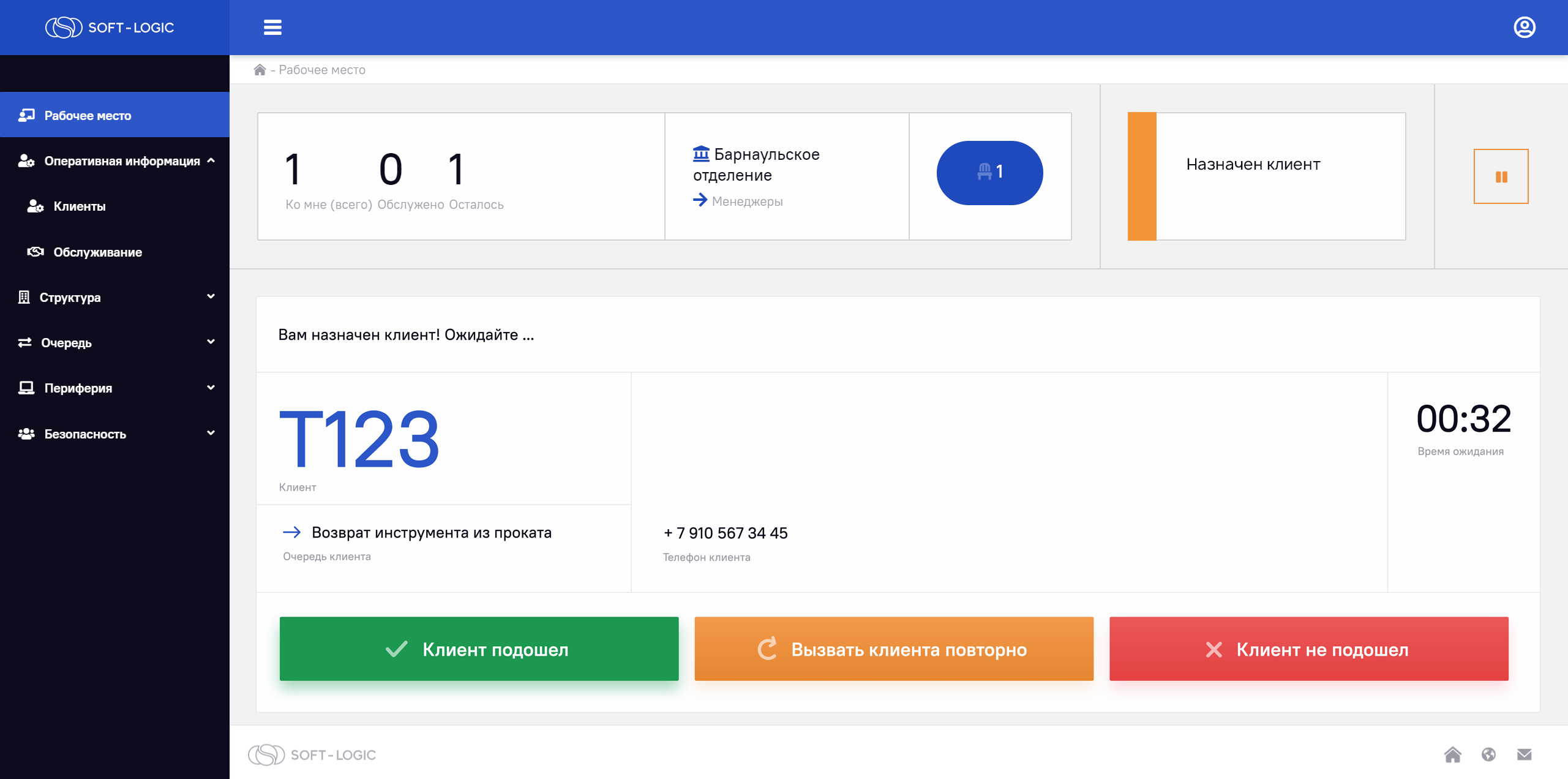This screenshot has width=1568, height=779.
Task: Expand the Структура menu section
Action: (x=114, y=298)
